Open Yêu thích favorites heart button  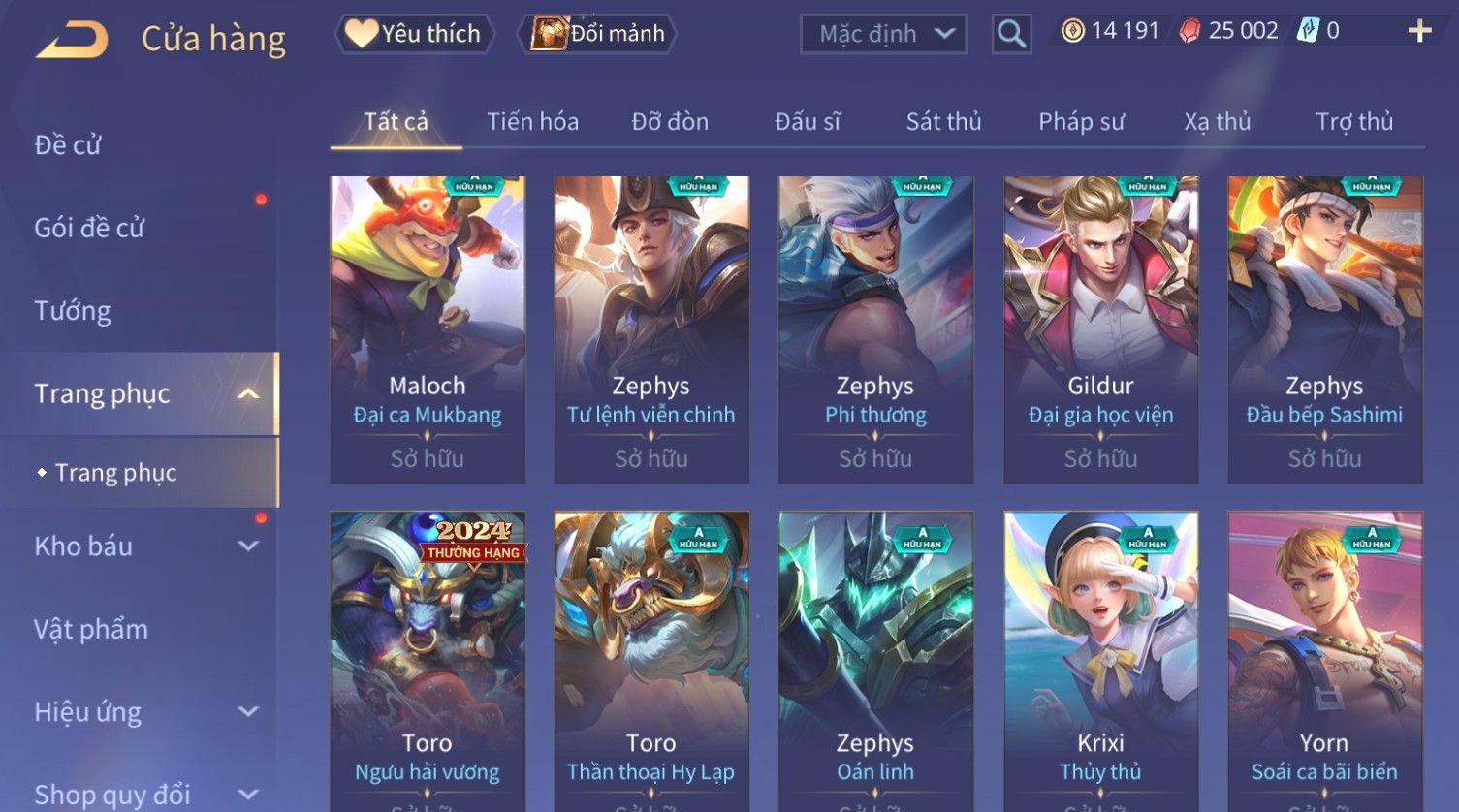[x=414, y=34]
